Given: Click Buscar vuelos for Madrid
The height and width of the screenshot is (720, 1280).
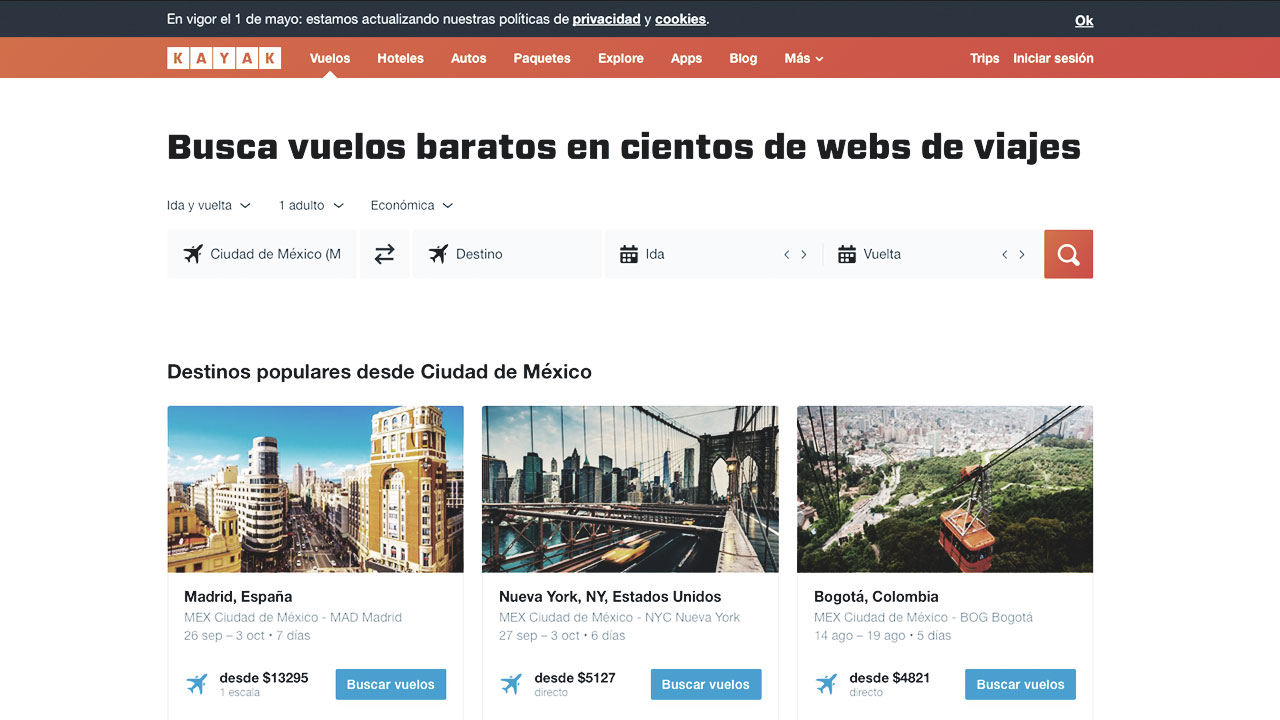Looking at the screenshot, I should click(390, 684).
